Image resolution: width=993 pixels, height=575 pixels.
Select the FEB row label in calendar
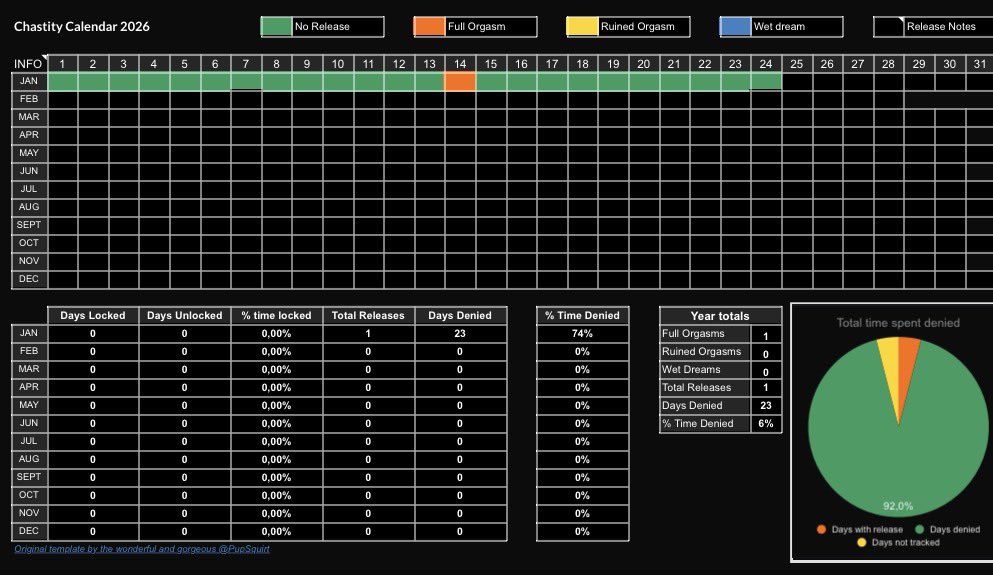pos(29,99)
